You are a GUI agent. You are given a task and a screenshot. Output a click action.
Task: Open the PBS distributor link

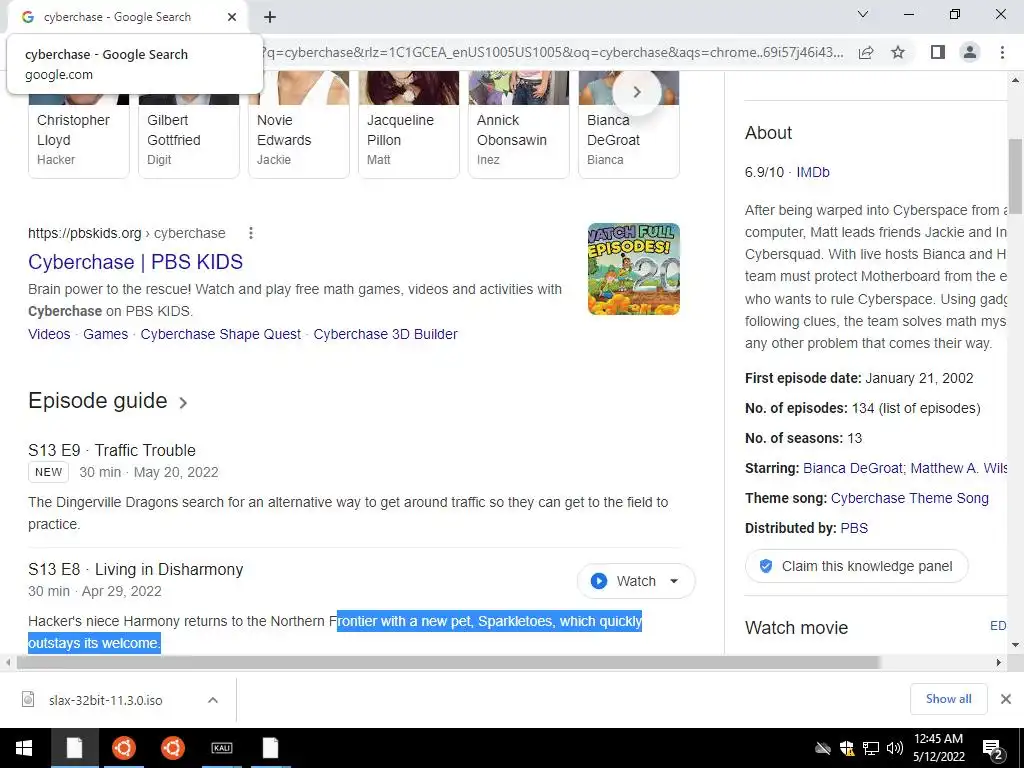(x=854, y=528)
